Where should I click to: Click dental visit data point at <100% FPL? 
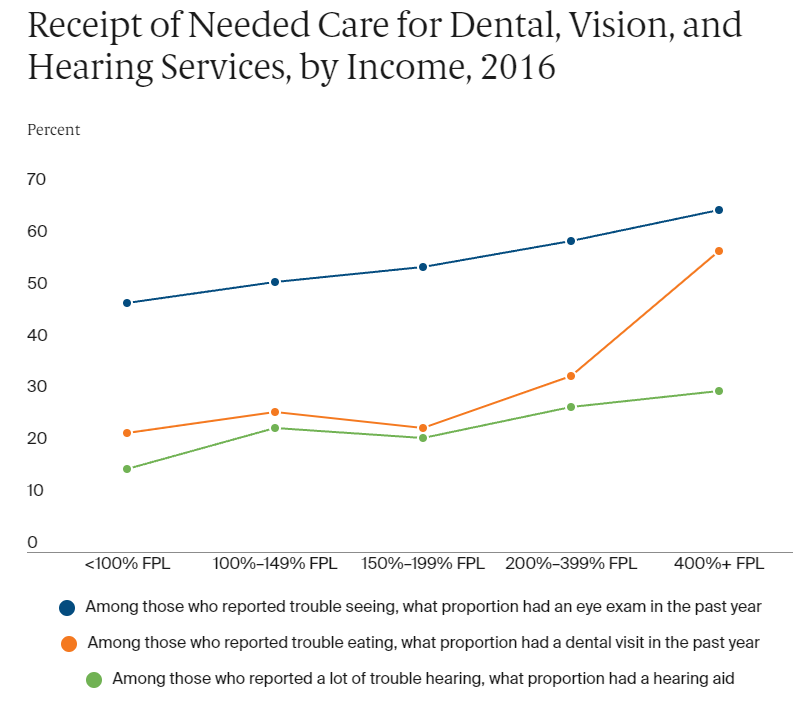(x=127, y=433)
